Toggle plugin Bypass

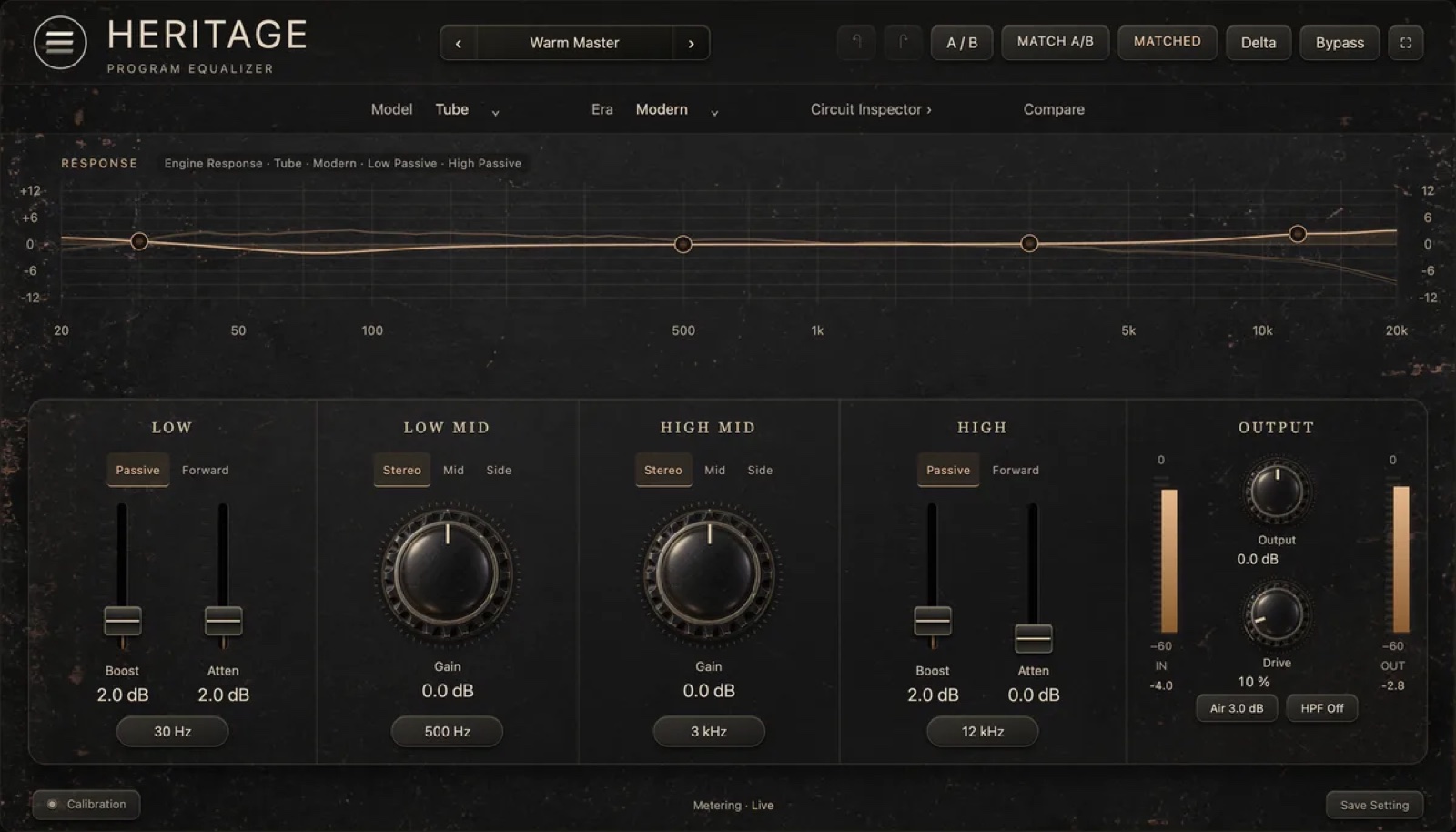[x=1340, y=42]
